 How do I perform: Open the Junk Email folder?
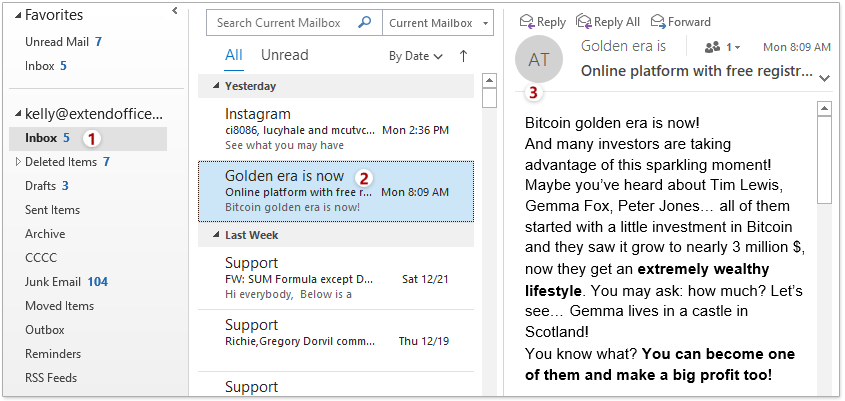pos(66,282)
